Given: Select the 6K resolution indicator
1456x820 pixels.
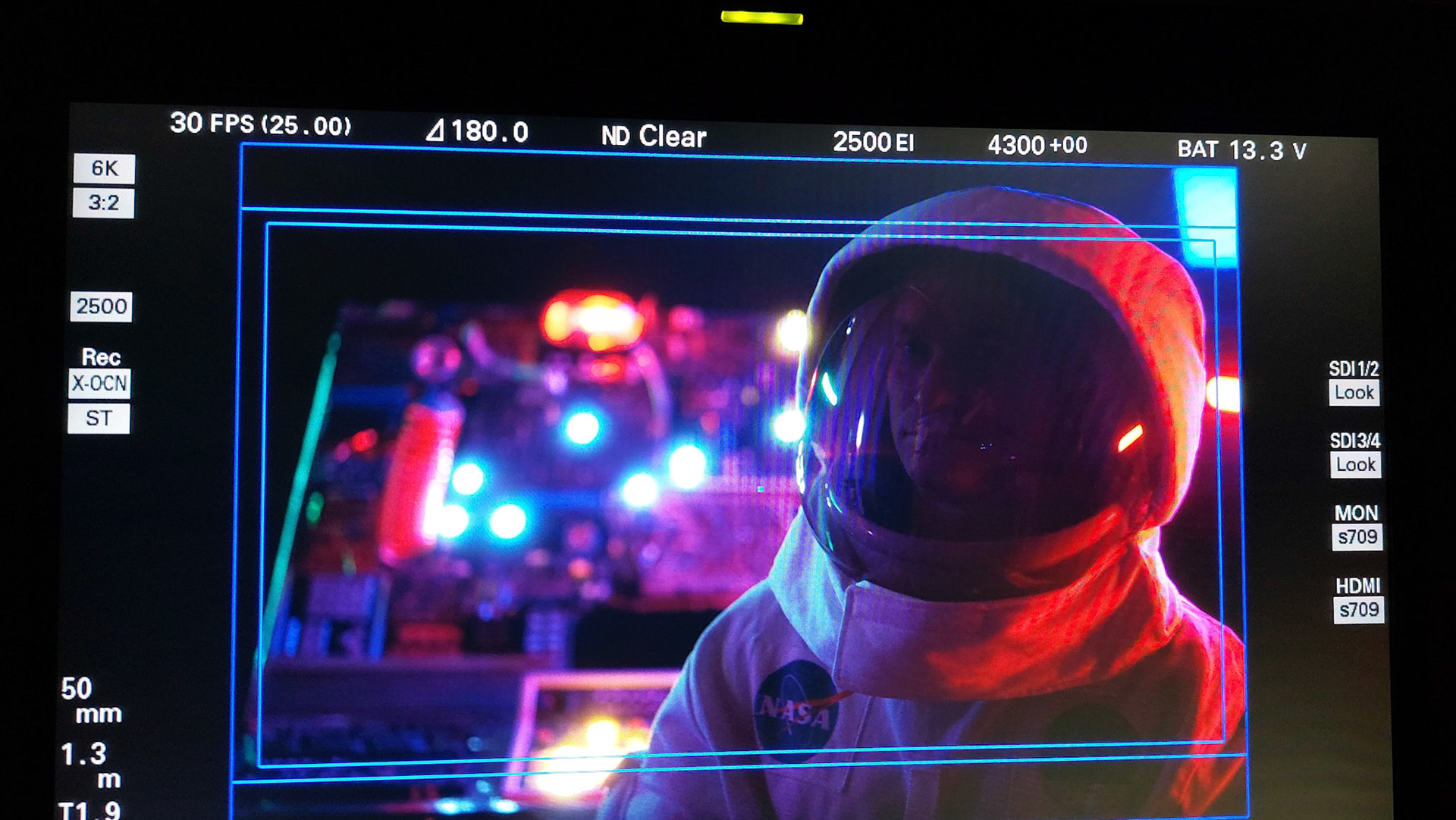Looking at the screenshot, I should (x=104, y=168).
